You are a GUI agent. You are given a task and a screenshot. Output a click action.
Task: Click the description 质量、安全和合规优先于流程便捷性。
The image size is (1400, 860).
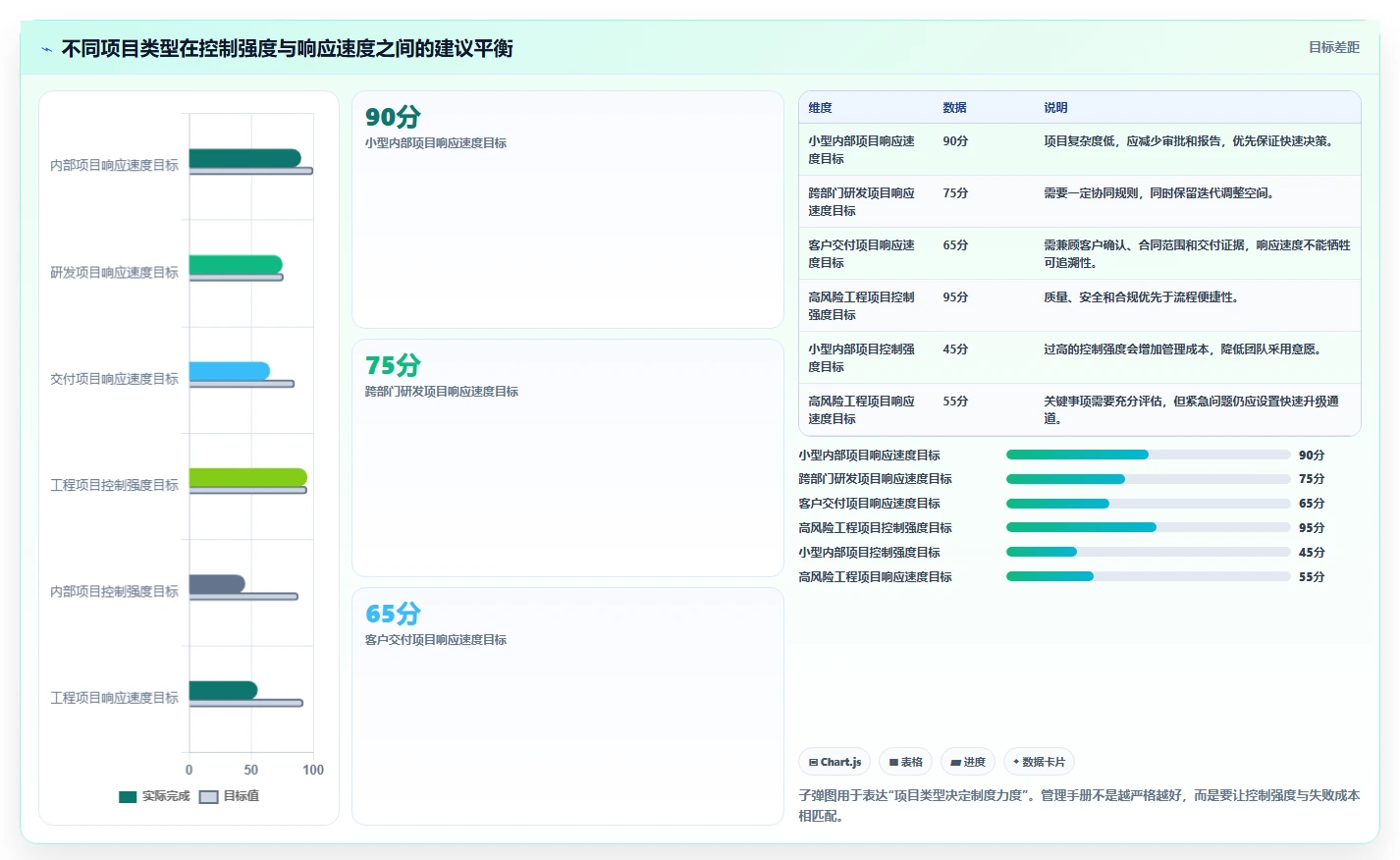click(1143, 297)
